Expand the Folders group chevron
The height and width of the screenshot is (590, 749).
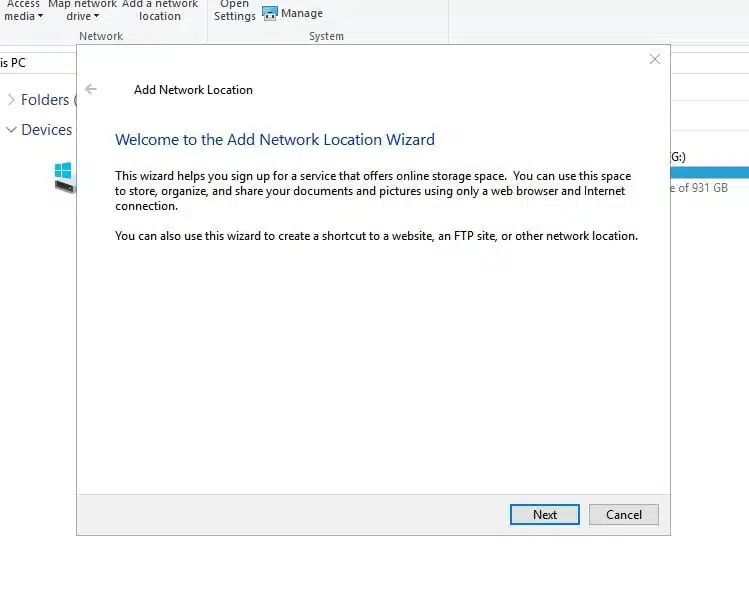[x=11, y=100]
